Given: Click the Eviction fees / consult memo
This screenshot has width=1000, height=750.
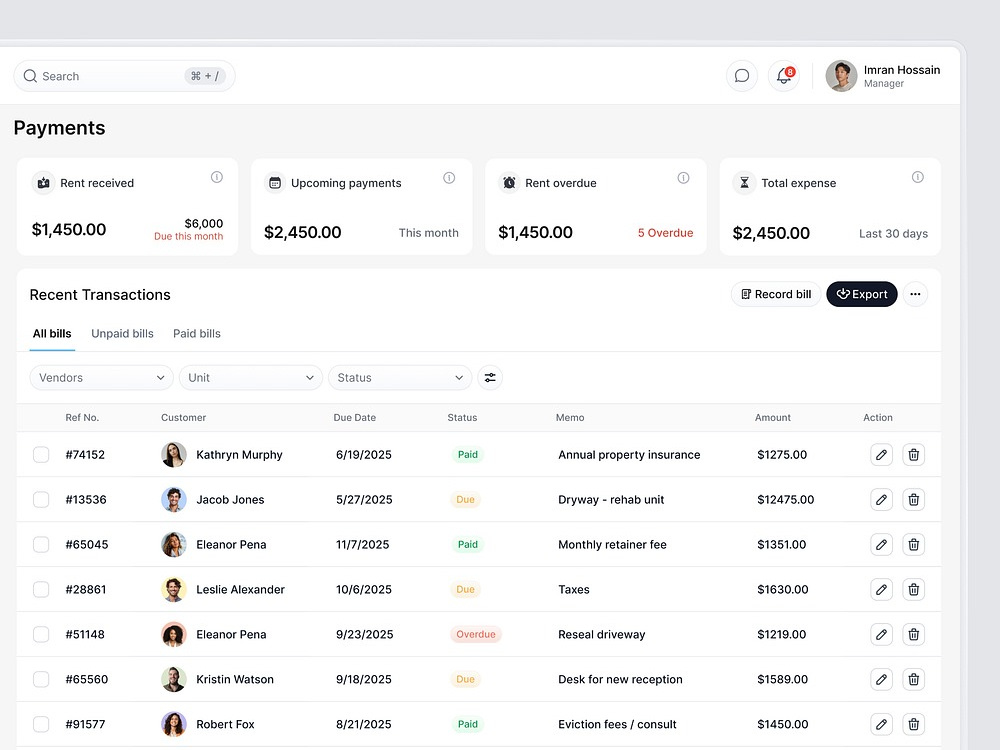Looking at the screenshot, I should (x=617, y=724).
